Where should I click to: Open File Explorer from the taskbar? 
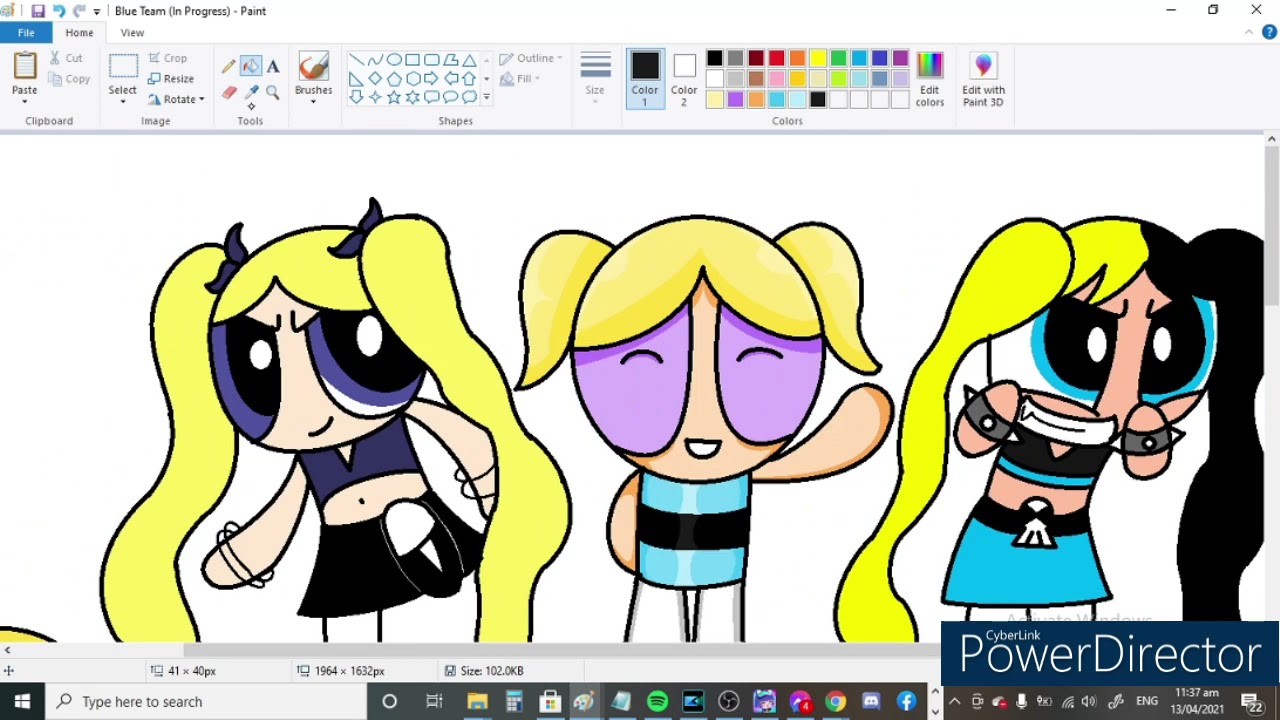point(477,702)
